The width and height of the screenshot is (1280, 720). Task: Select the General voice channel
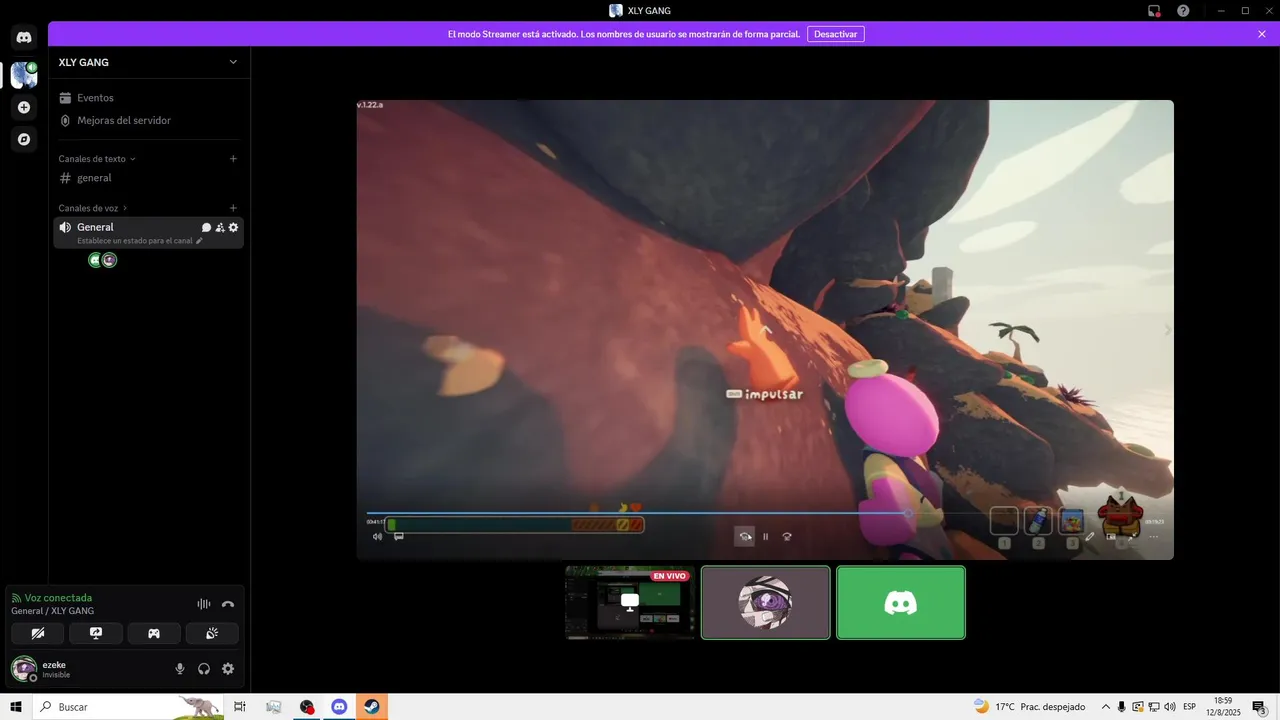click(x=148, y=232)
